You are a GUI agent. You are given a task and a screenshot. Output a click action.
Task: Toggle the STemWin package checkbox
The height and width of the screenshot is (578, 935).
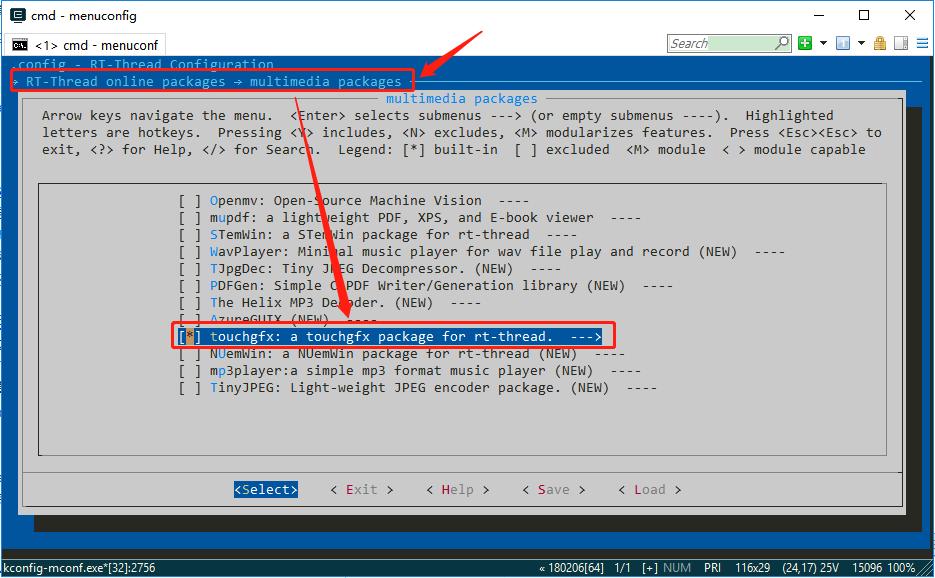pos(190,235)
